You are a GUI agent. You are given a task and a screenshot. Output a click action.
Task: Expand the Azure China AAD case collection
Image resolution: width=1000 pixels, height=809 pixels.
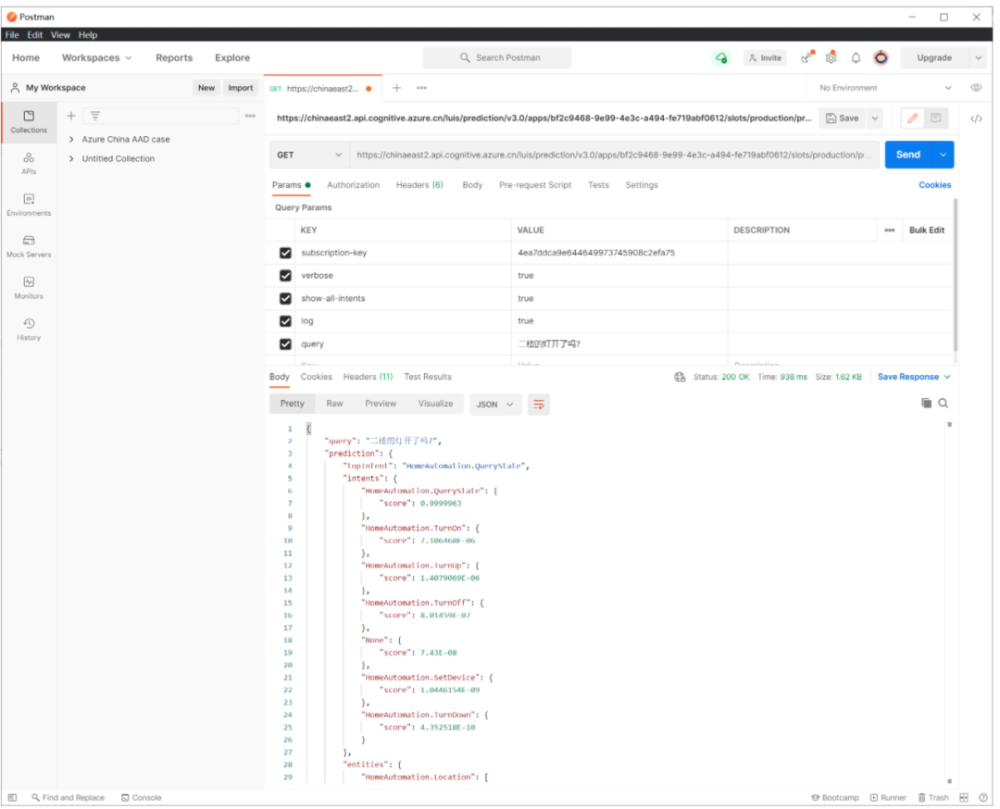coord(71,139)
